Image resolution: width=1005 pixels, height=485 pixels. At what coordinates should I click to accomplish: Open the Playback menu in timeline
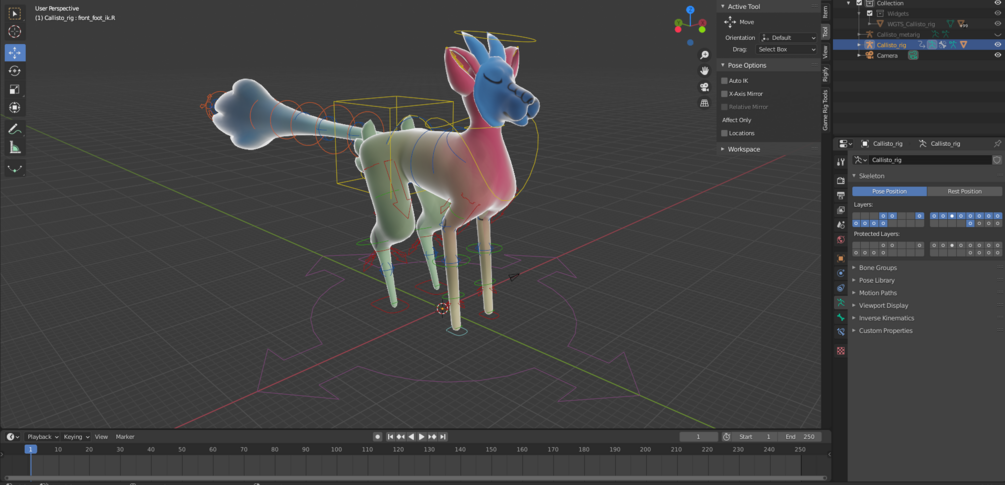pyautogui.click(x=42, y=437)
